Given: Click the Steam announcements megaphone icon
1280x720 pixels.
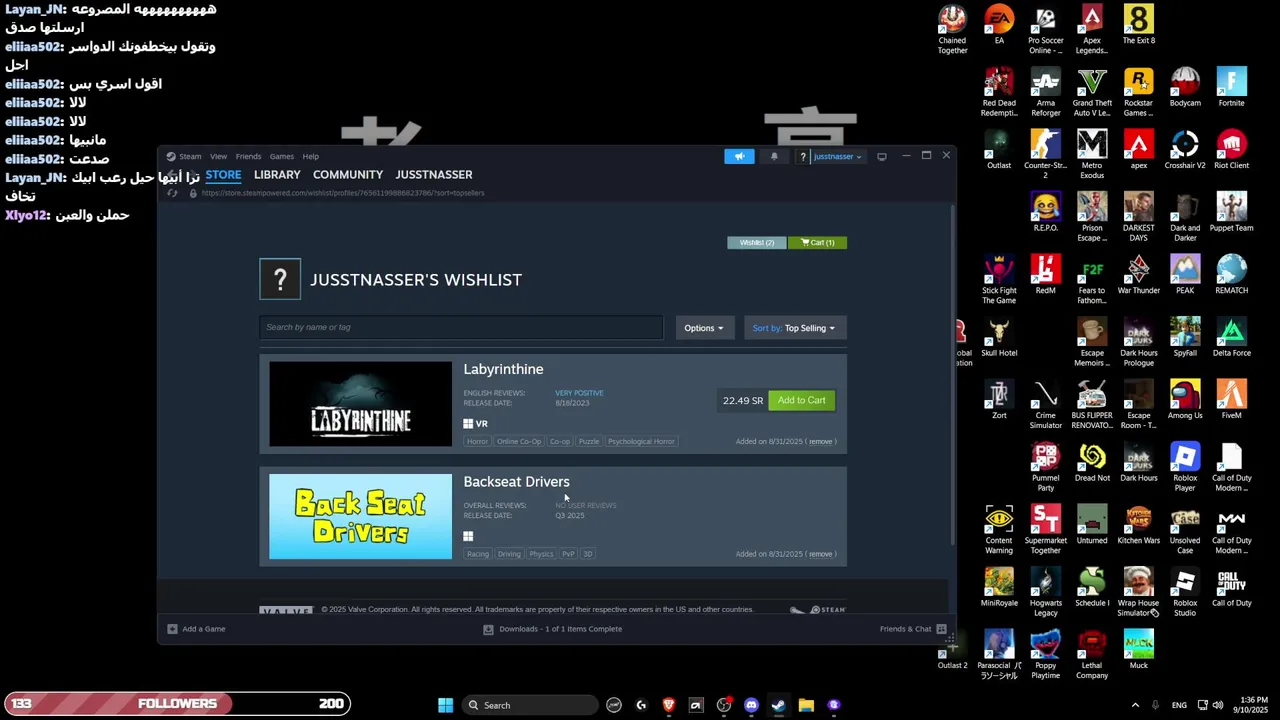Looking at the screenshot, I should 739,156.
